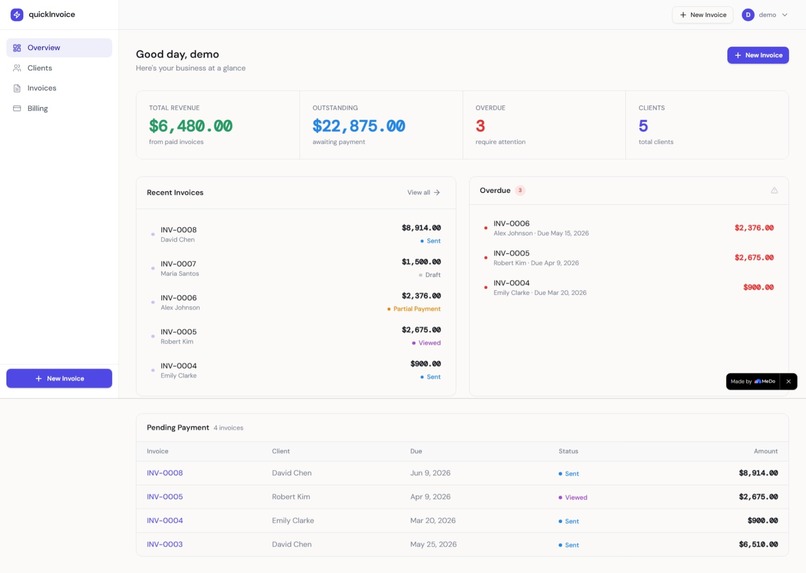
Task: Open INV-0003 link in Pending Payment table
Action: pos(164,544)
